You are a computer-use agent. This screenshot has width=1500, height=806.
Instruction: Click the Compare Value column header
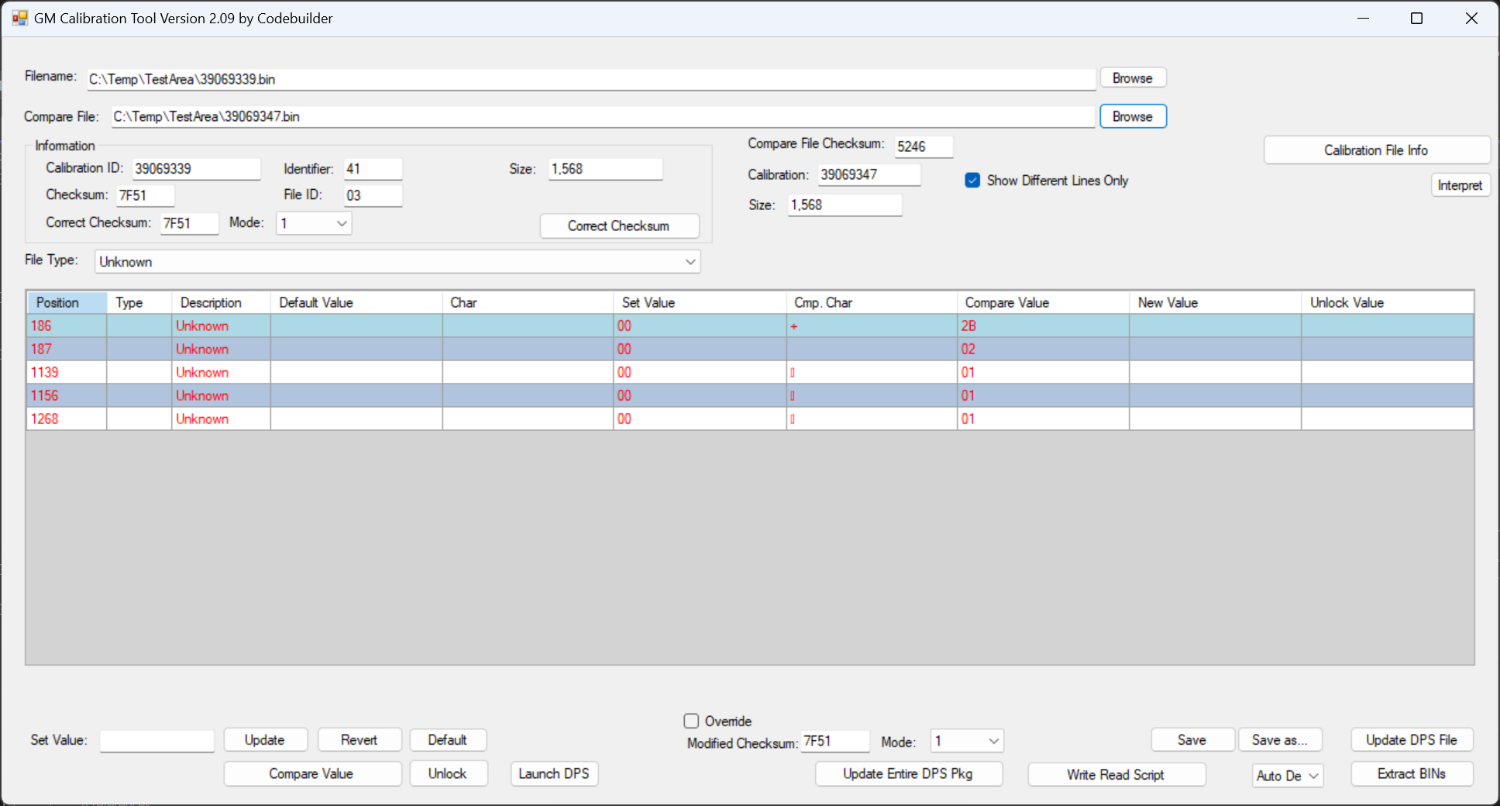click(1042, 302)
